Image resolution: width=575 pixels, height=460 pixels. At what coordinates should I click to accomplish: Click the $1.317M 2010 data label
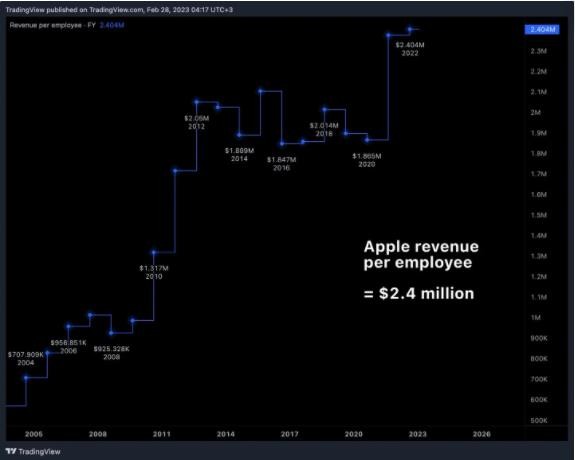pos(154,272)
